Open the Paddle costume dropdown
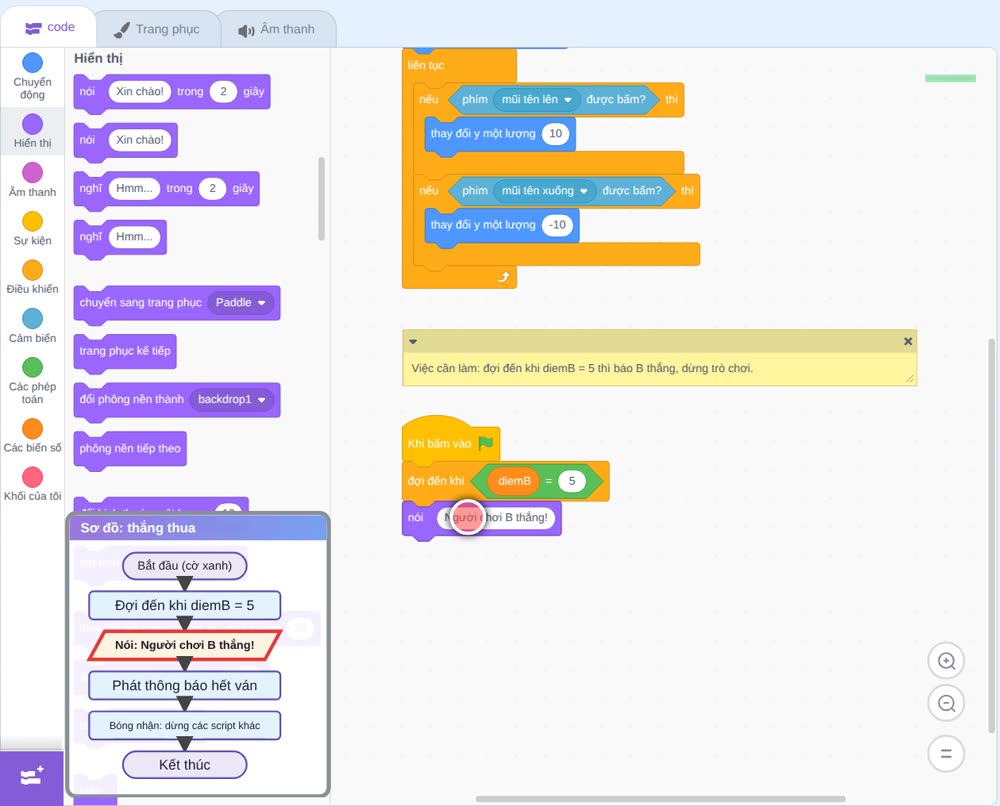Image resolution: width=1000 pixels, height=806 pixels. point(241,302)
